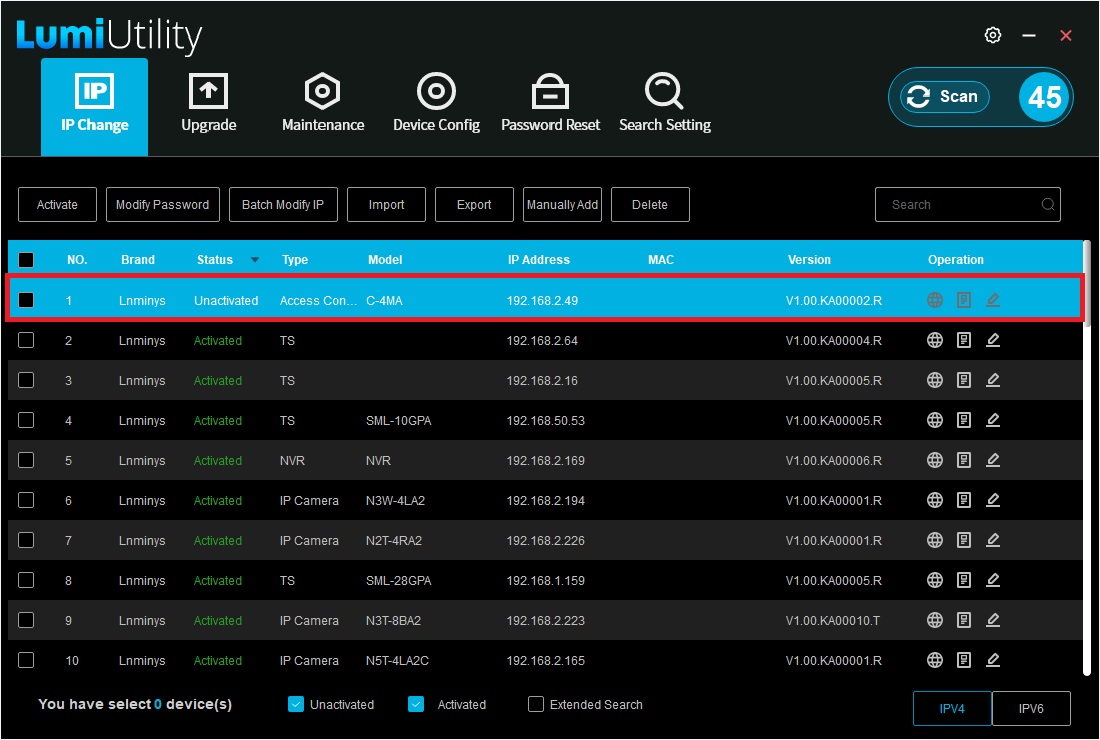Screen dimensions: 1100x740
Task: Click the IP Address column header
Action: (539, 260)
